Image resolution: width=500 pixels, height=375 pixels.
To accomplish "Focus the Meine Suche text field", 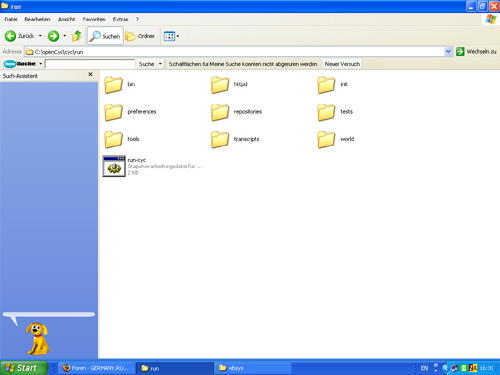I will pos(90,64).
